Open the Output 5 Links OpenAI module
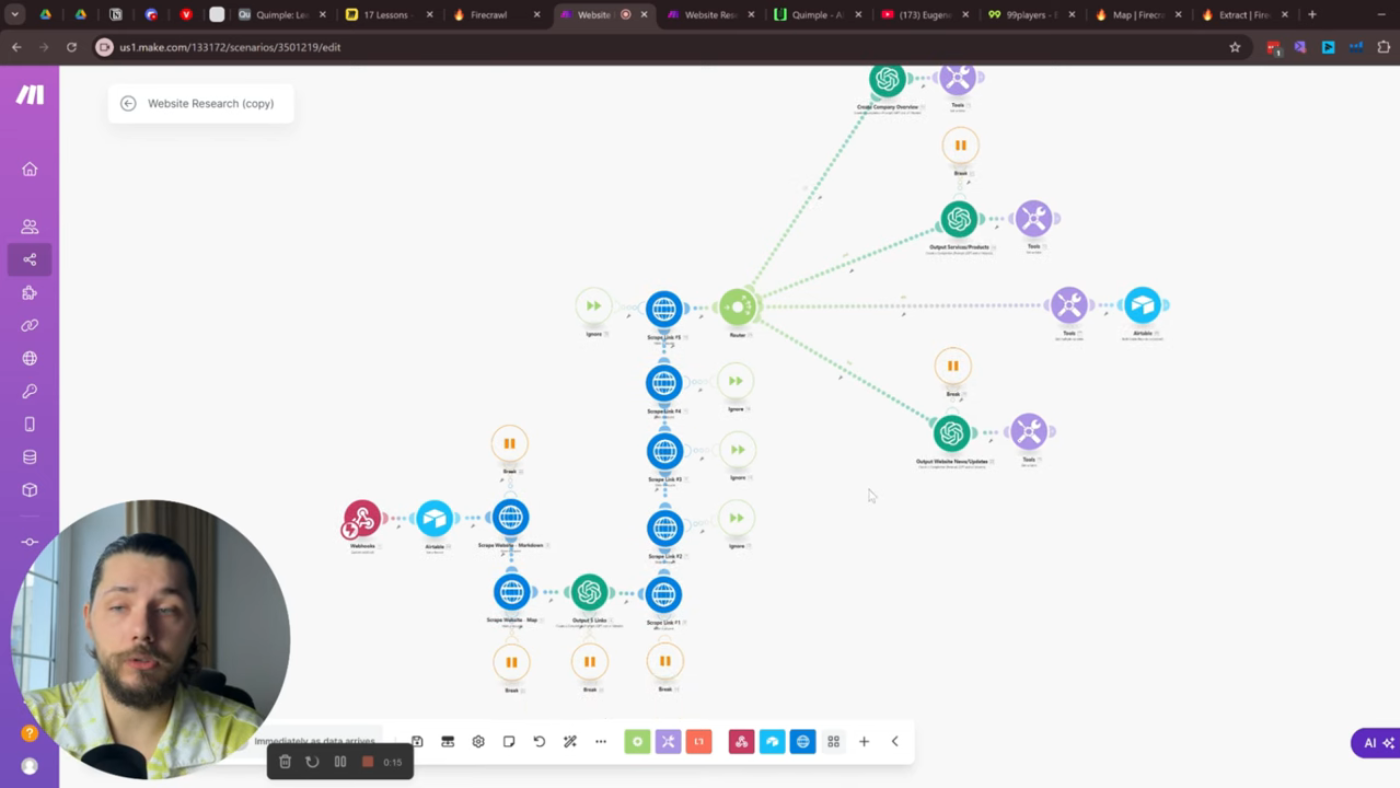Viewport: 1400px width, 788px height. pos(589,592)
